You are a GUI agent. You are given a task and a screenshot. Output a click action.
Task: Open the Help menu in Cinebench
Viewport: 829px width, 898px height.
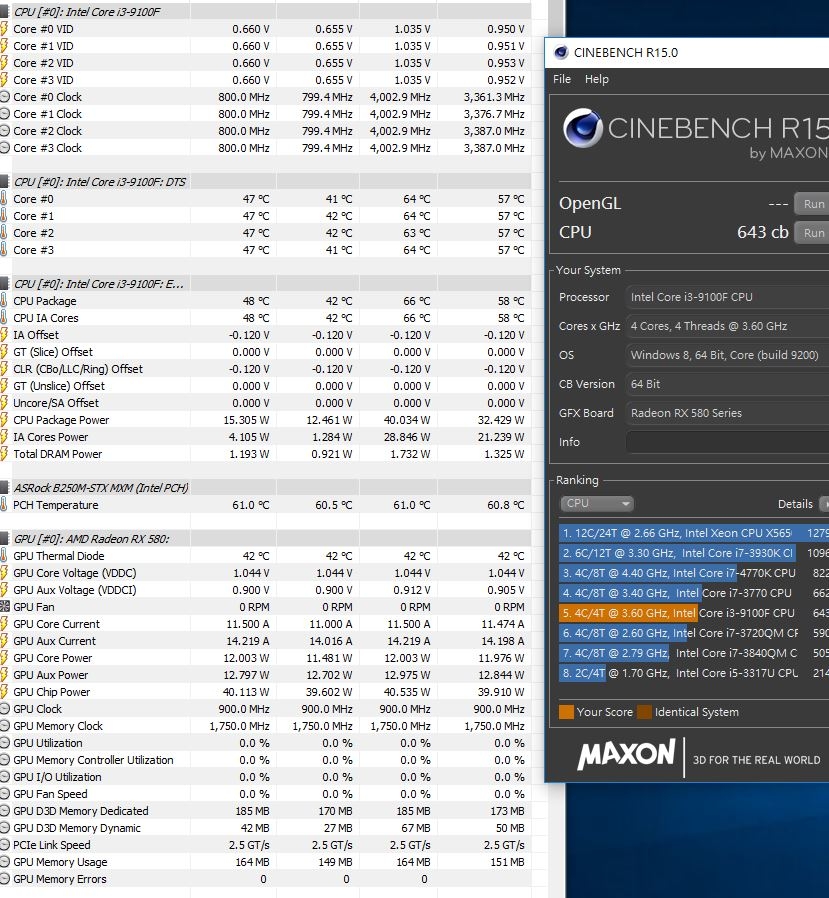coord(597,79)
